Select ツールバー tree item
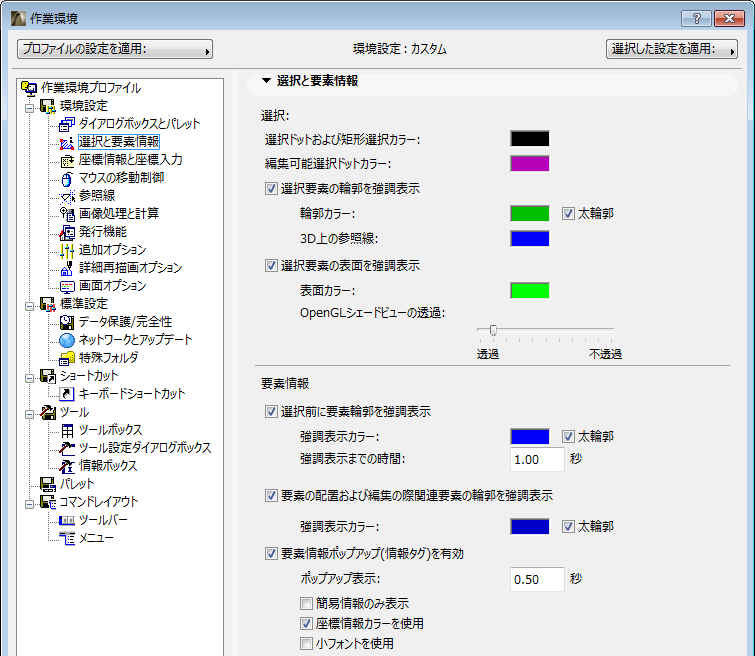The width and height of the screenshot is (755, 656). pos(103,520)
